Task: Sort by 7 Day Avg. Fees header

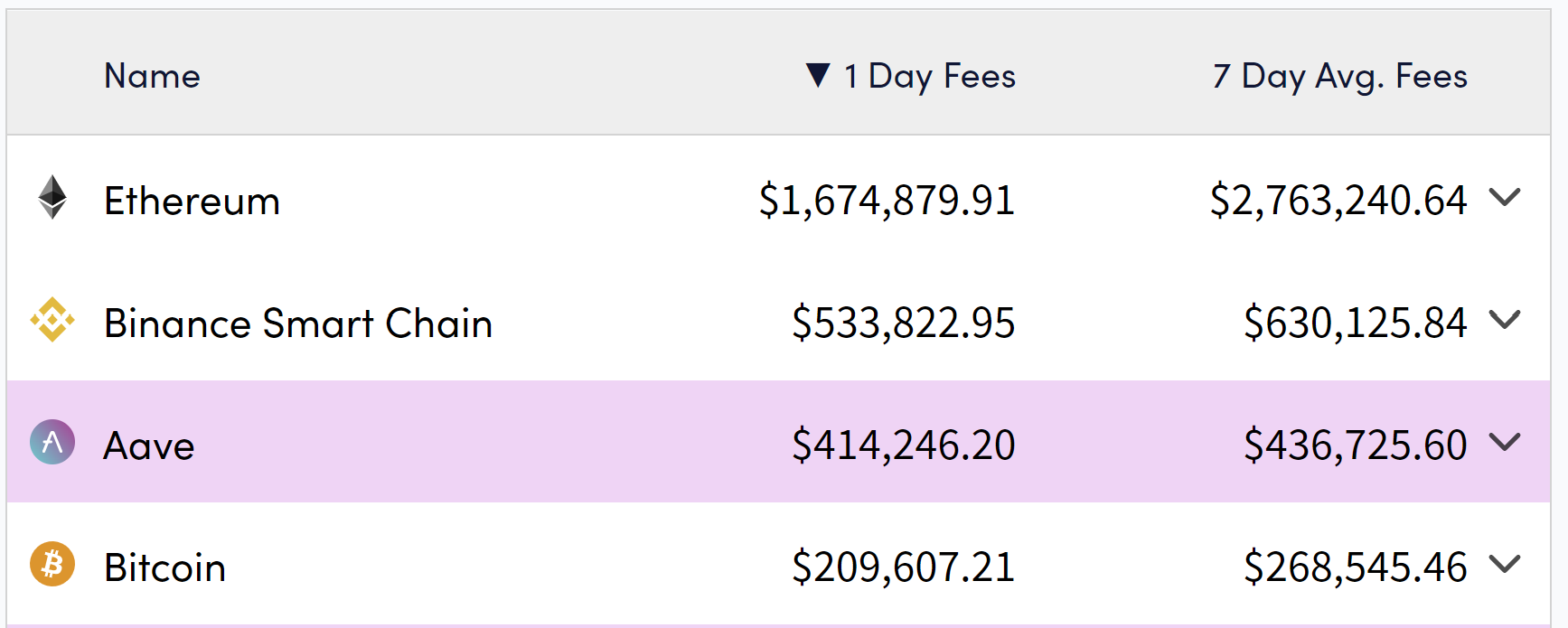Action: [x=1339, y=76]
